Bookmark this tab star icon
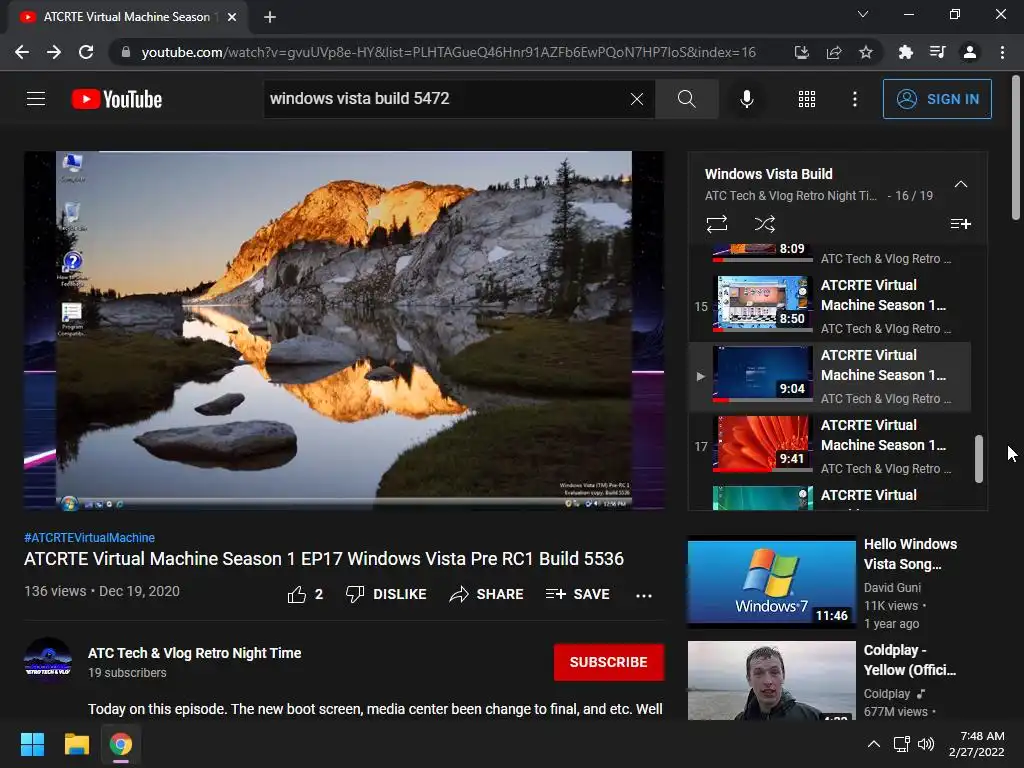 tap(865, 52)
